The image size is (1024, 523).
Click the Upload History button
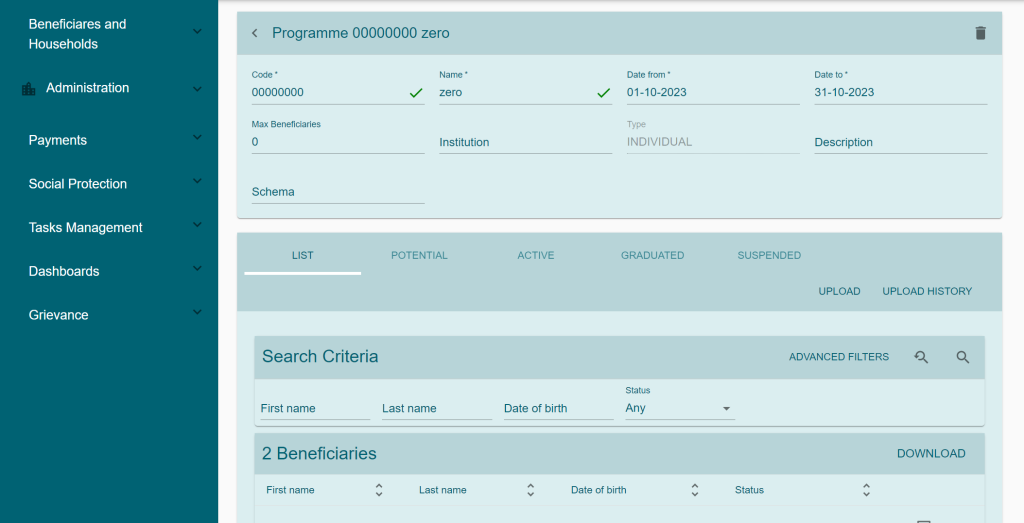coord(926,291)
